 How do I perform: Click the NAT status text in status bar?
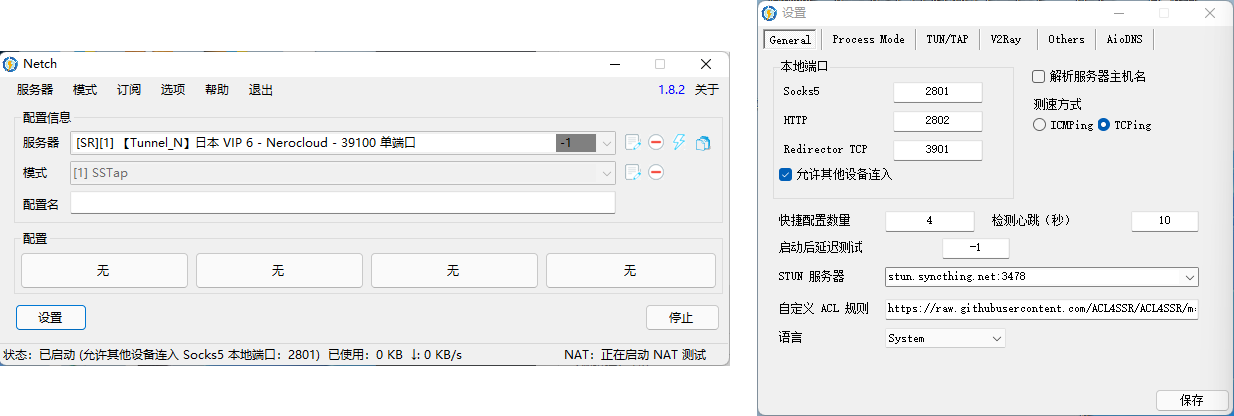coord(635,355)
